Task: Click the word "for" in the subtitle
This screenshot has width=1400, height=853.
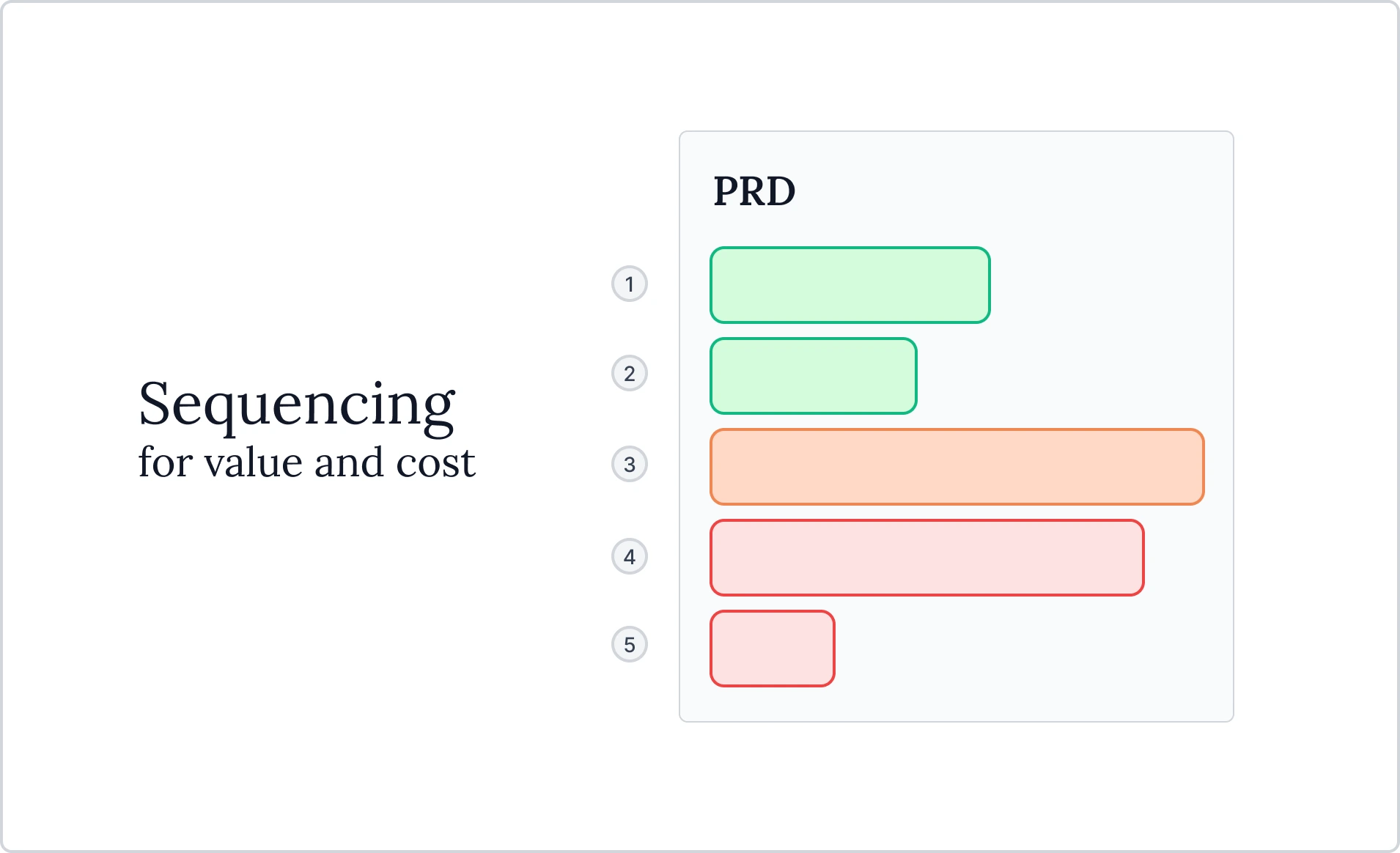Action: click(165, 462)
